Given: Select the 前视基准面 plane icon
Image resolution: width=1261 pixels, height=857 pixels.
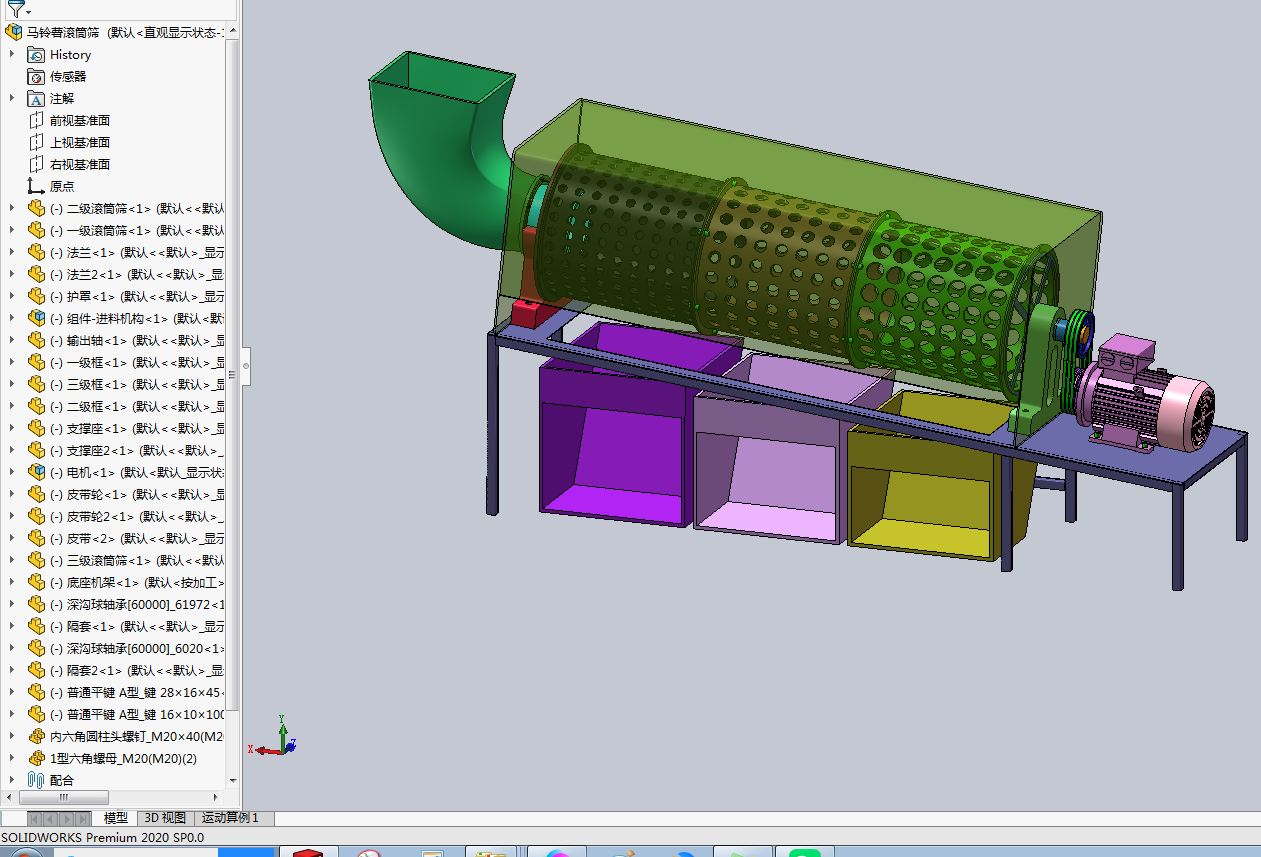Looking at the screenshot, I should (36, 120).
